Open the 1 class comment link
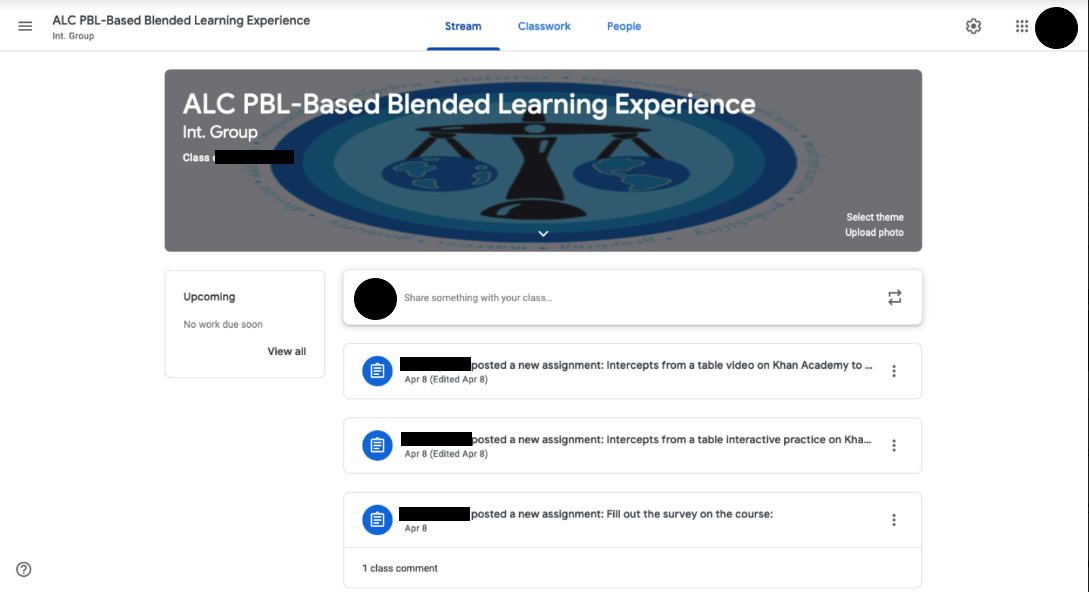The height and width of the screenshot is (592, 1089). pos(400,568)
